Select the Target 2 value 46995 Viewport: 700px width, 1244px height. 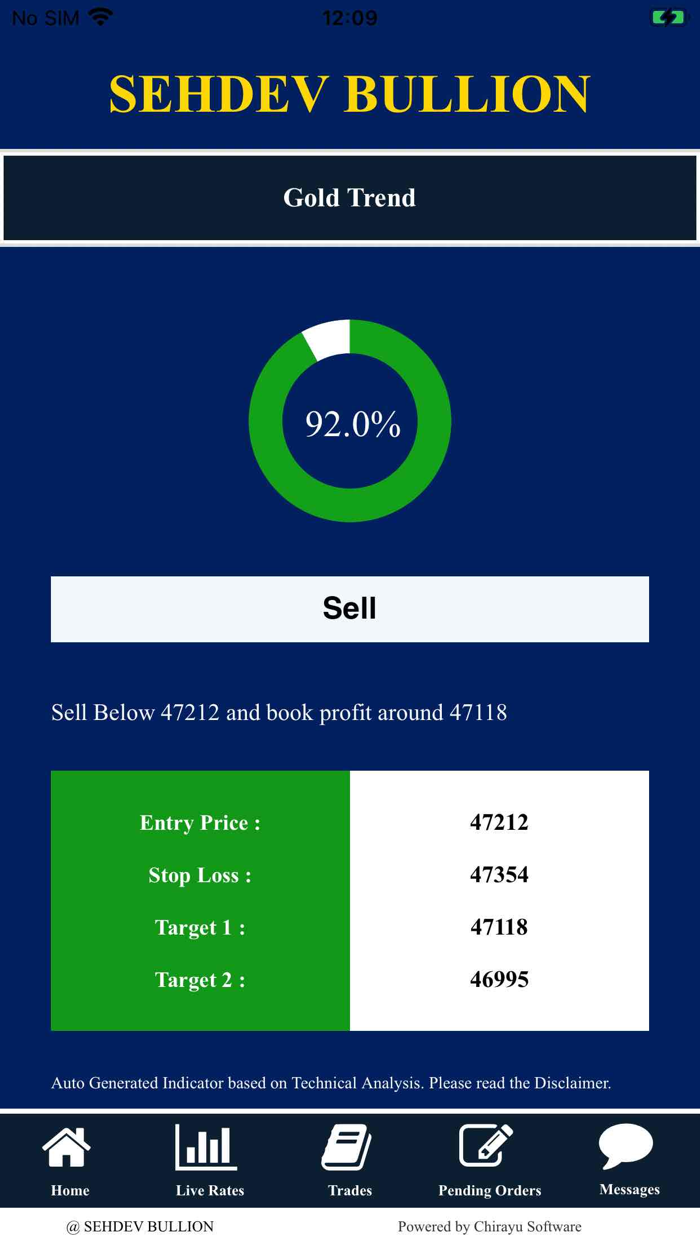pyautogui.click(x=499, y=980)
